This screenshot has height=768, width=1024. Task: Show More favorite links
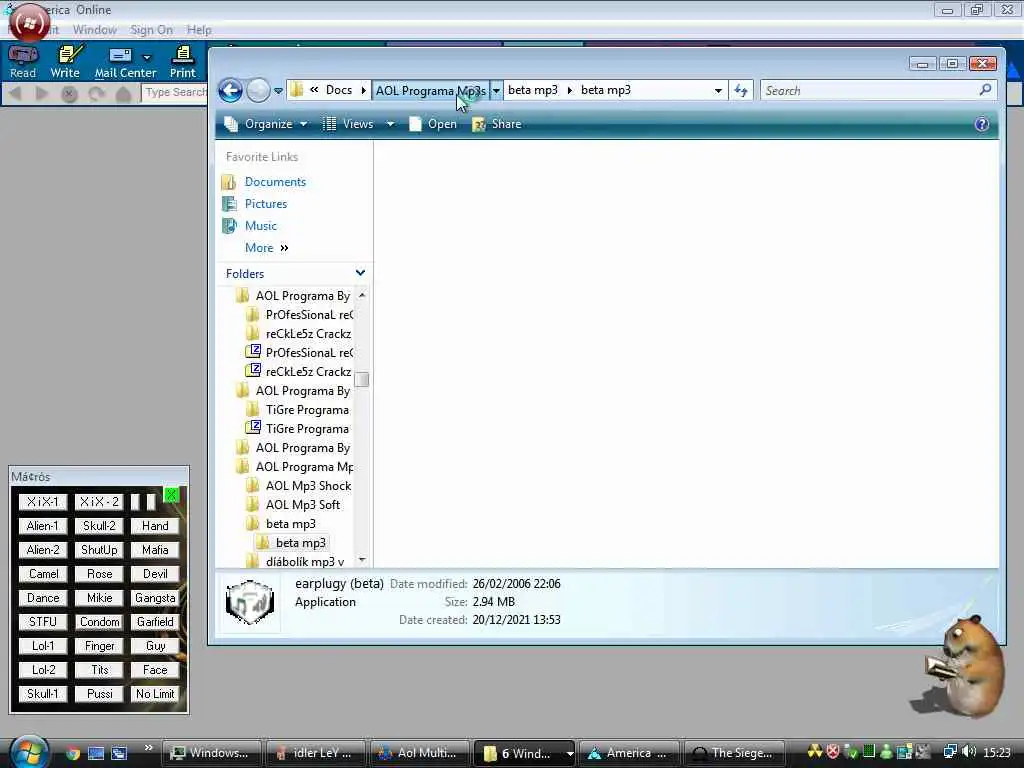266,248
